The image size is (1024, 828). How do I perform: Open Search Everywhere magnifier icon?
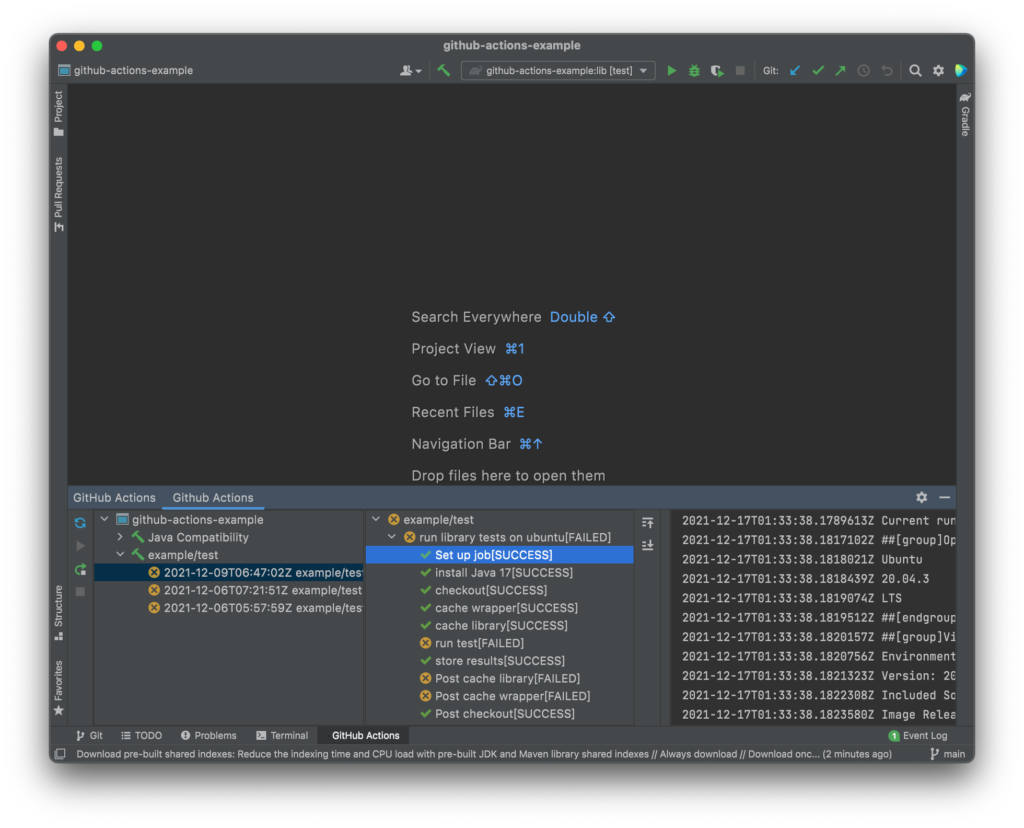[x=916, y=71]
